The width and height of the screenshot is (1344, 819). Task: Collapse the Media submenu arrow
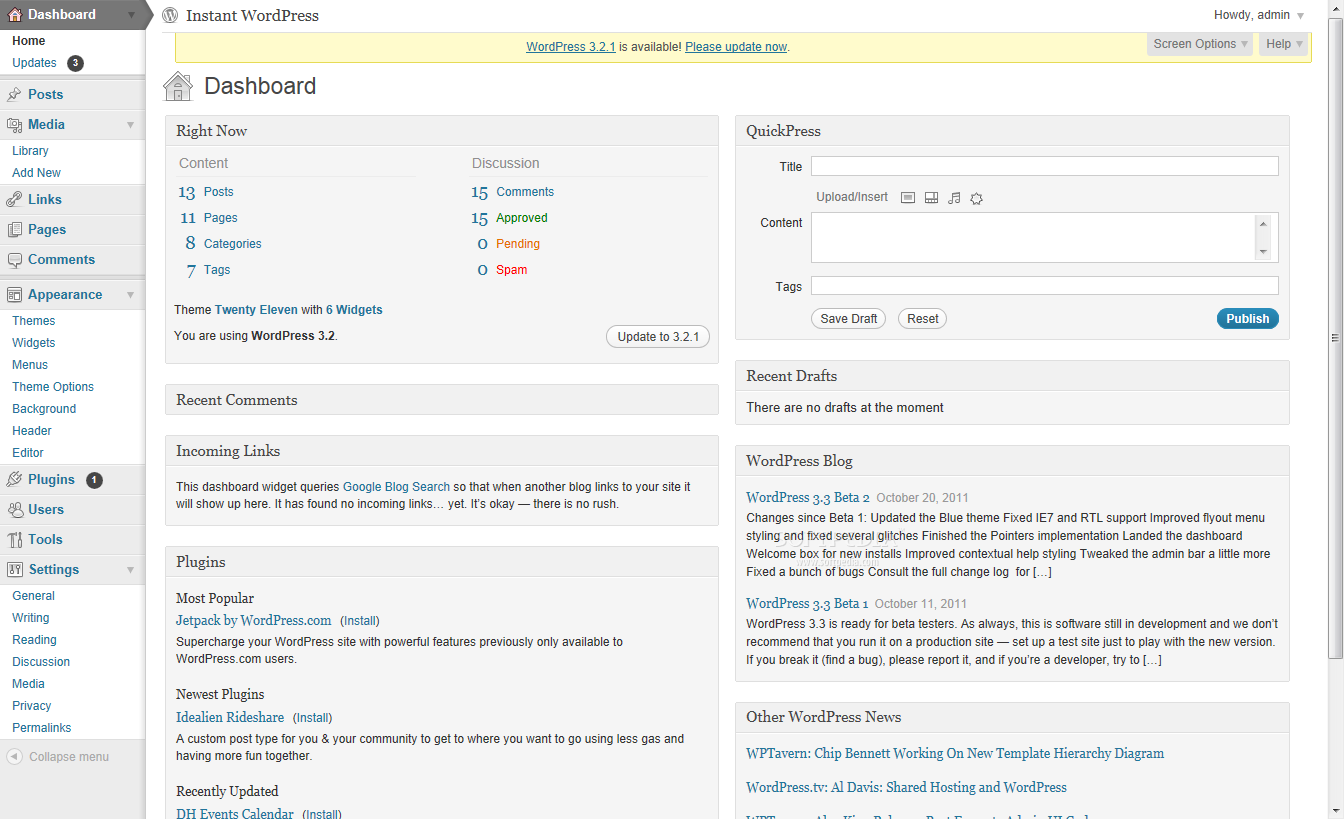(x=131, y=124)
